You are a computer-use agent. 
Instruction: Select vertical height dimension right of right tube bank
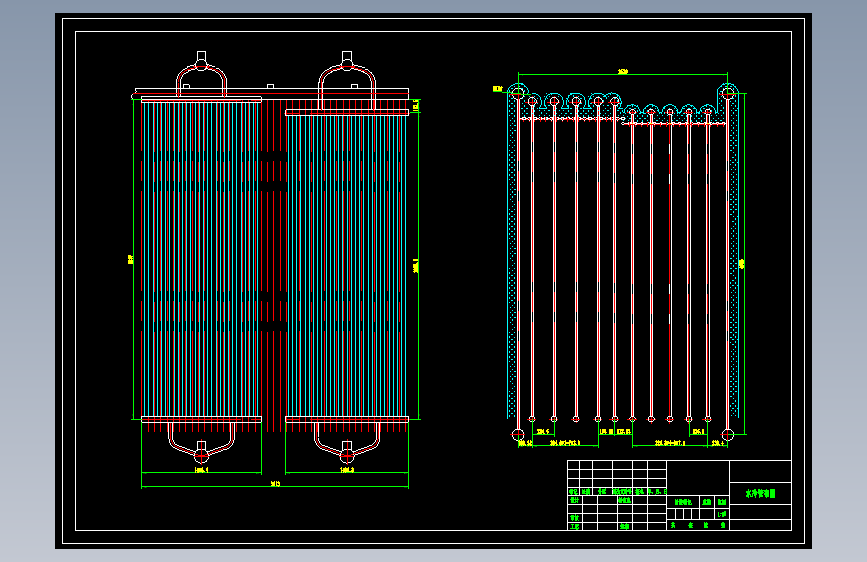click(x=416, y=266)
